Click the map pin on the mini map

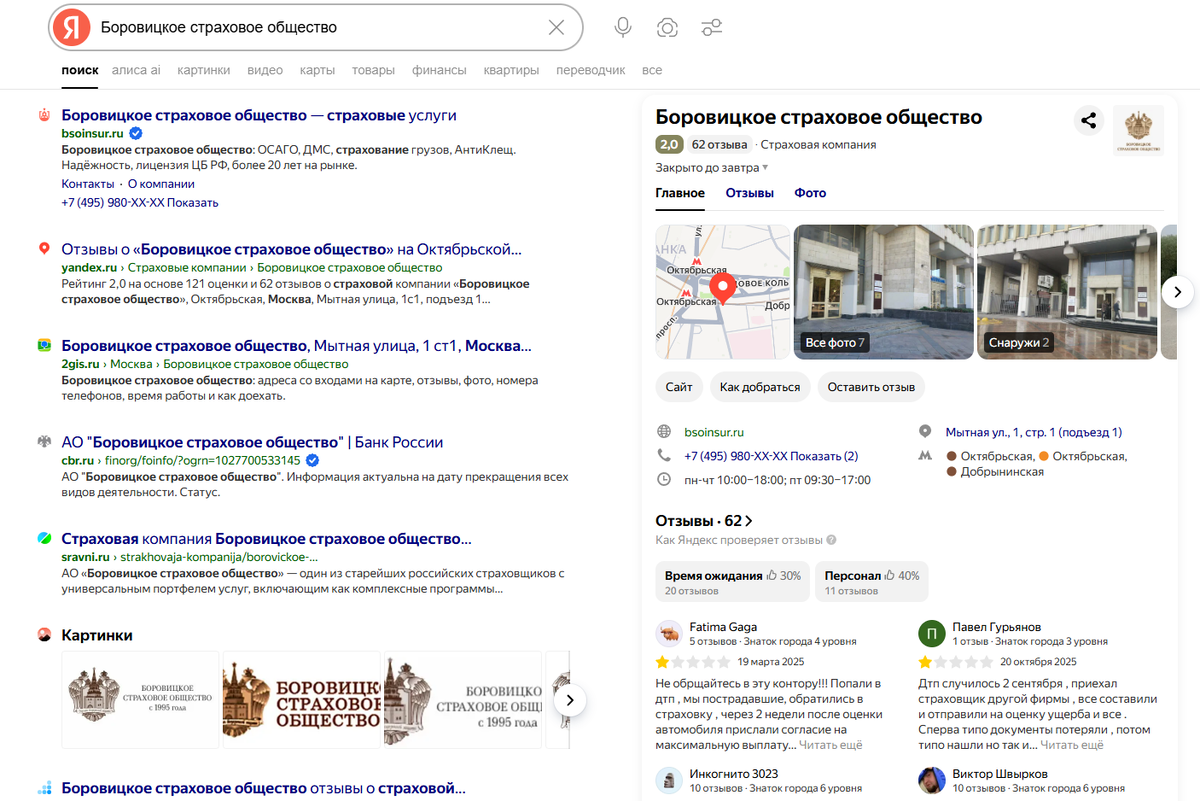tap(722, 288)
